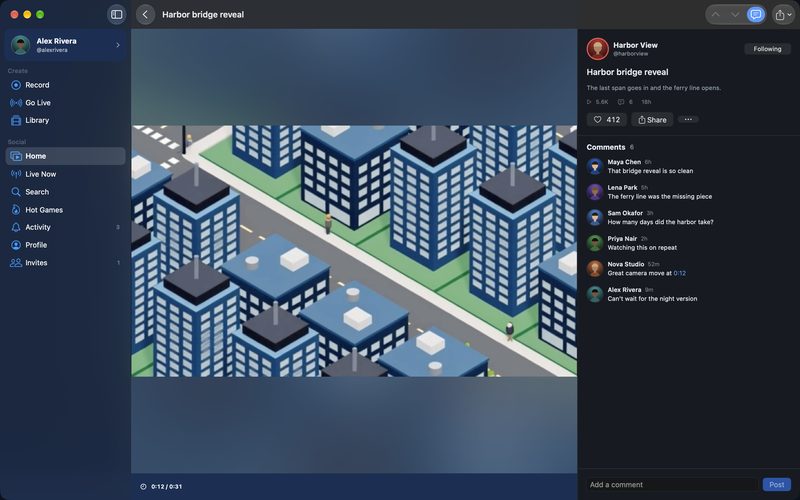Click the Share button under title
Viewport: 800px width, 500px height.
(652, 120)
